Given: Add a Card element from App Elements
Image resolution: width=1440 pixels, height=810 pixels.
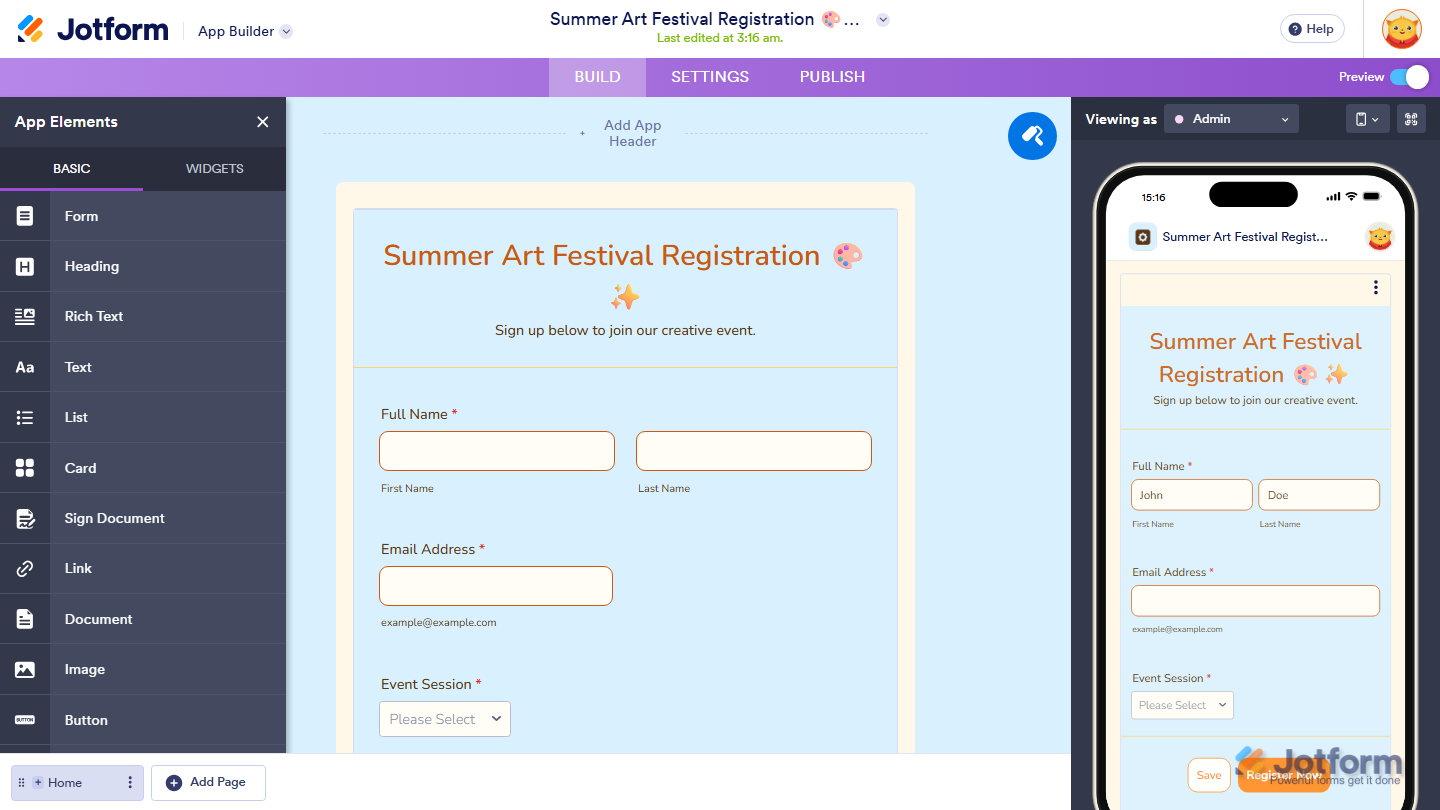Looking at the screenshot, I should click(x=80, y=468).
